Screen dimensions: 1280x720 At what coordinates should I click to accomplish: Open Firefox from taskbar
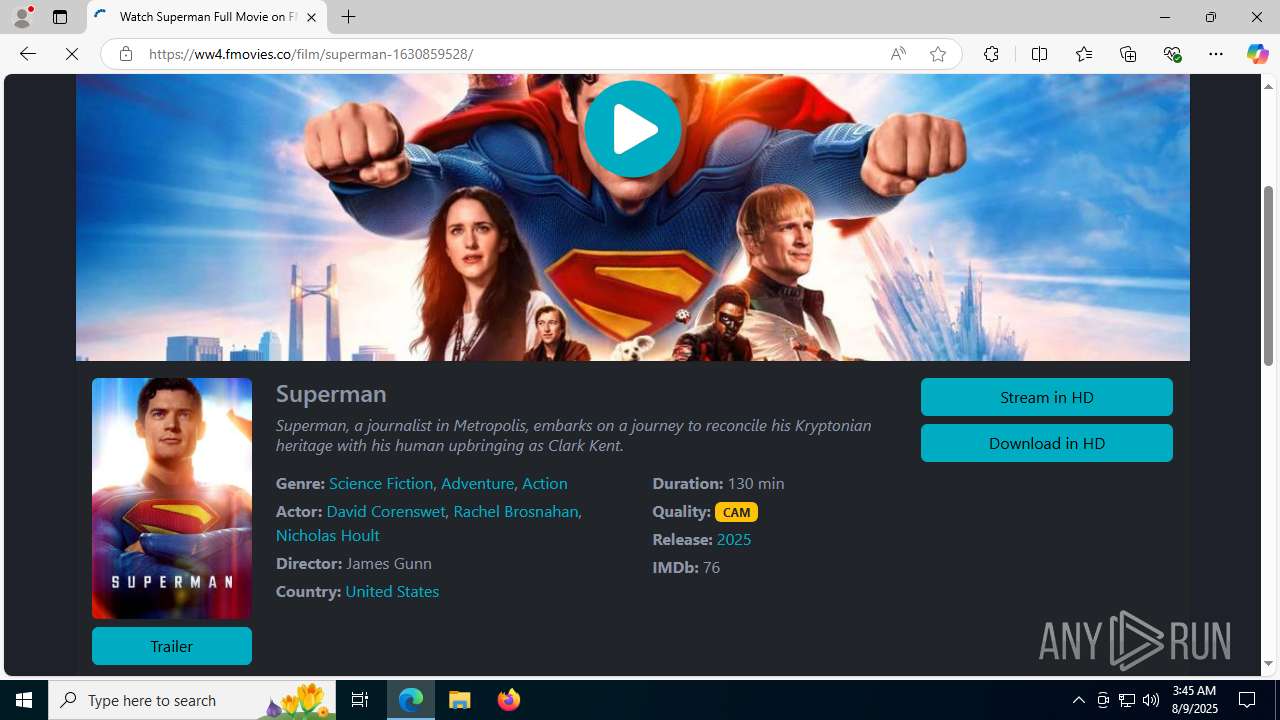coord(508,700)
